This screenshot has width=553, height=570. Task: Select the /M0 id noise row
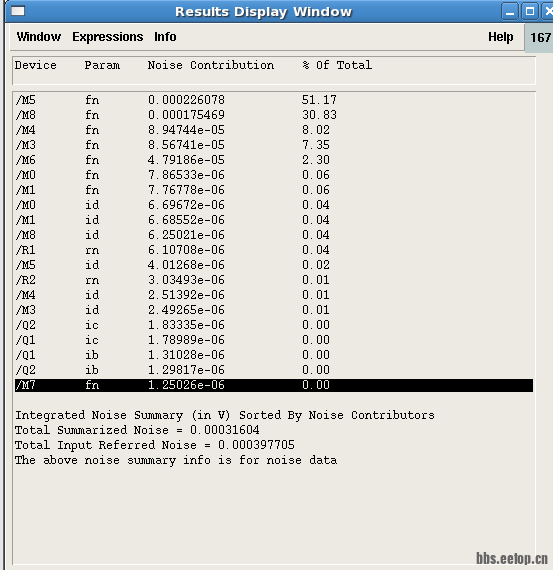(x=274, y=205)
